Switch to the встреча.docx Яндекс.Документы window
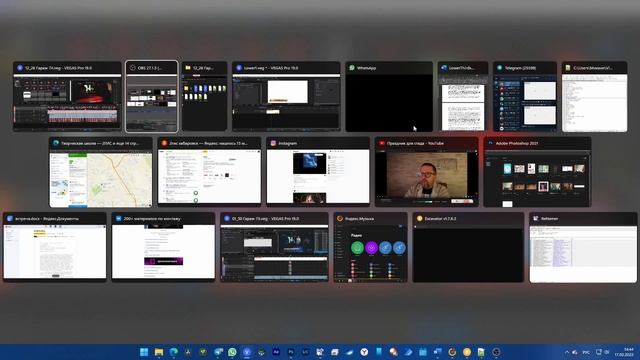 click(55, 247)
